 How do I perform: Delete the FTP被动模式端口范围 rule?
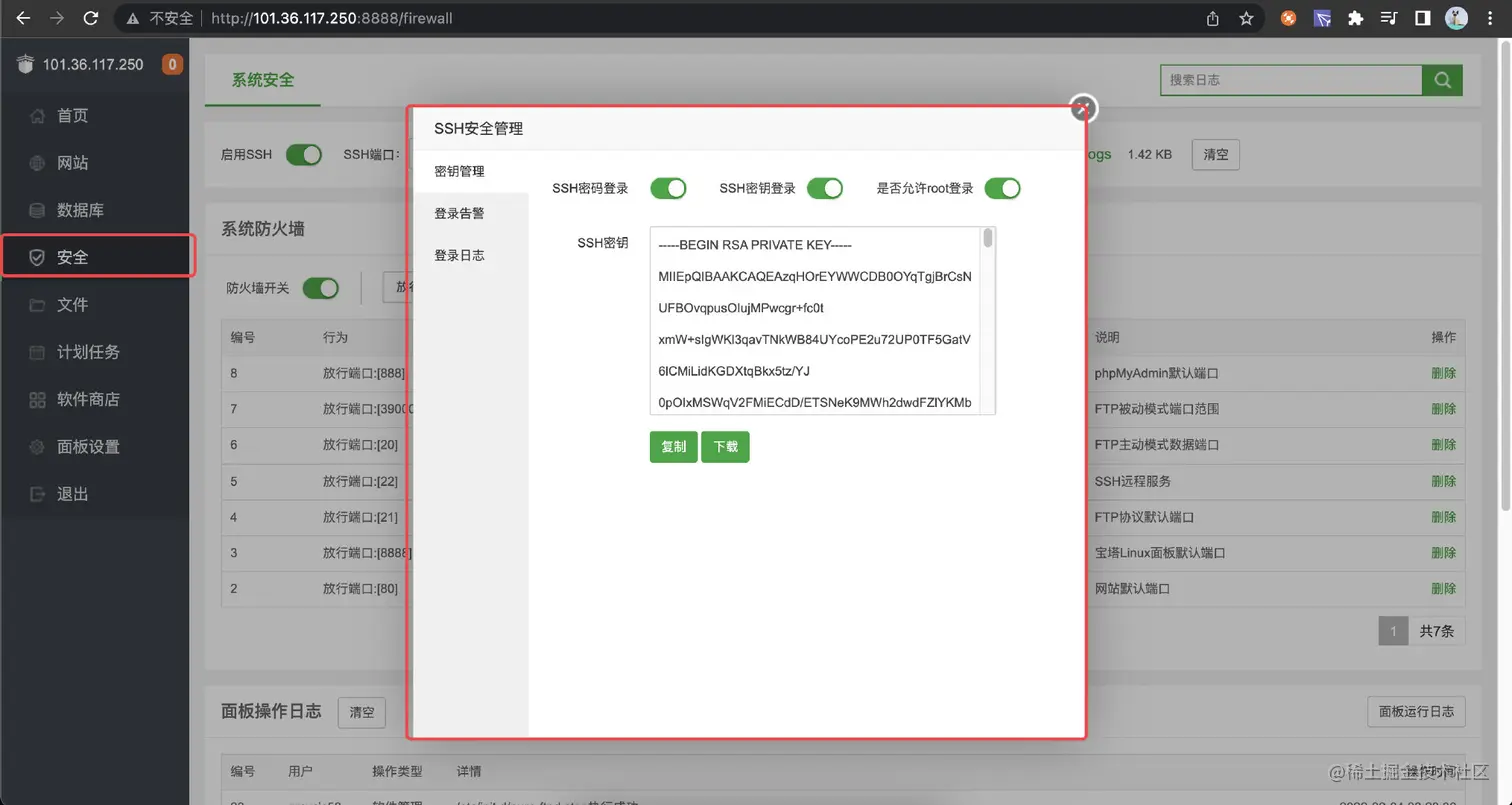click(1443, 409)
